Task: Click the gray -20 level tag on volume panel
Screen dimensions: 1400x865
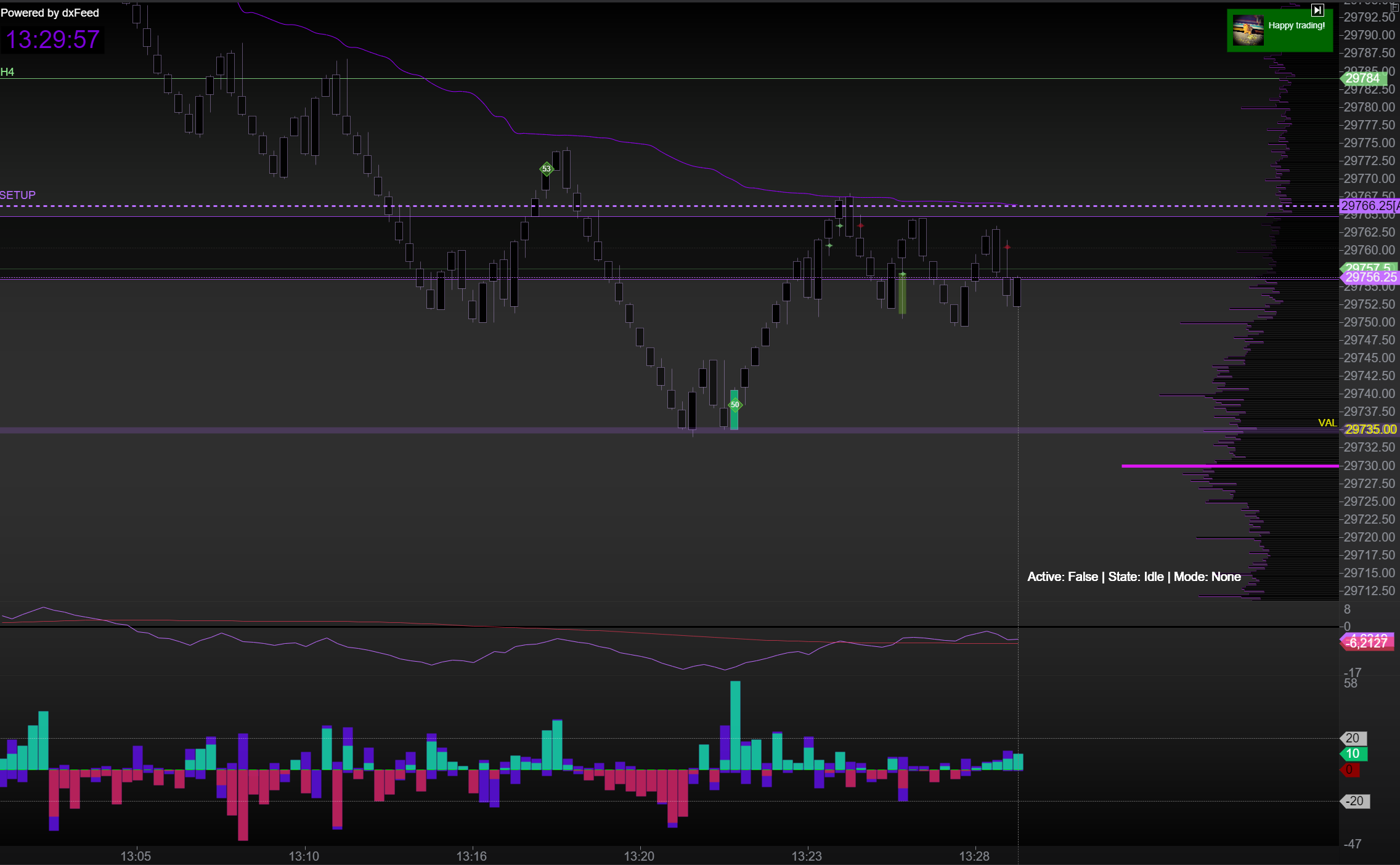Action: click(x=1354, y=801)
